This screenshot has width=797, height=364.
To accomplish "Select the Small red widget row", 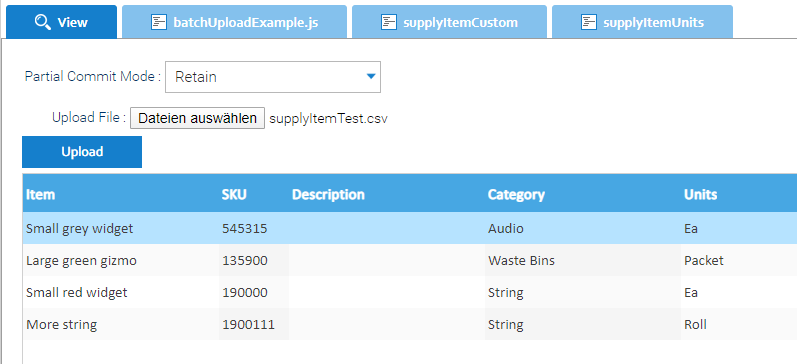I will pos(410,292).
